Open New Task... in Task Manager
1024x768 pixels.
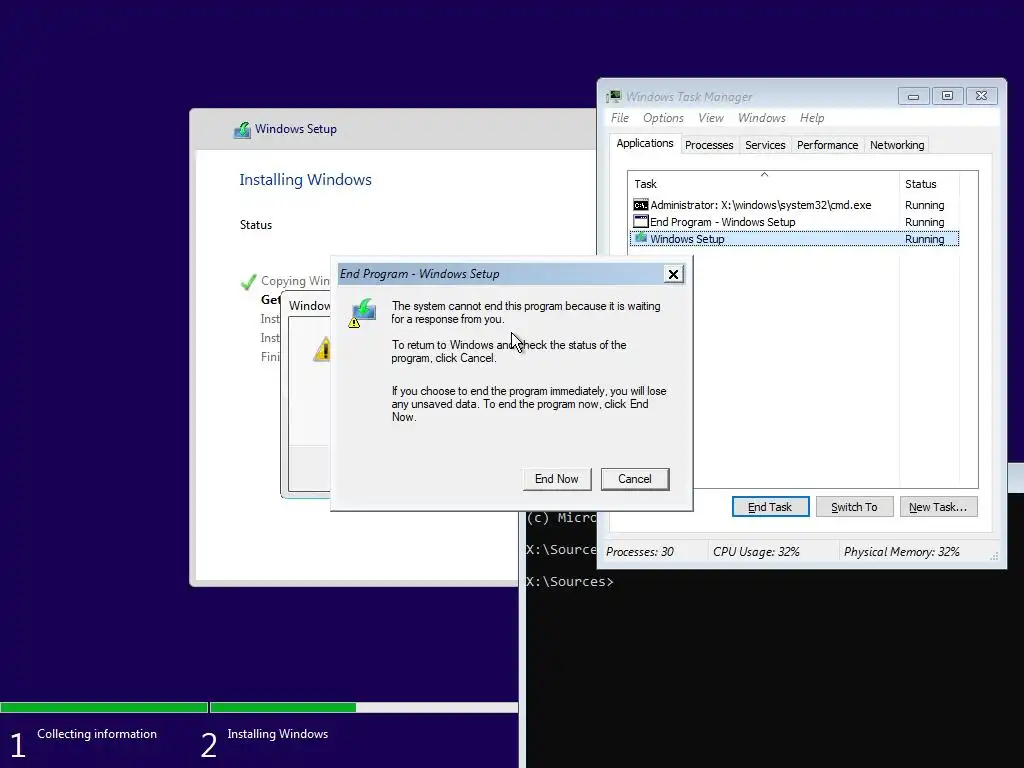(938, 507)
